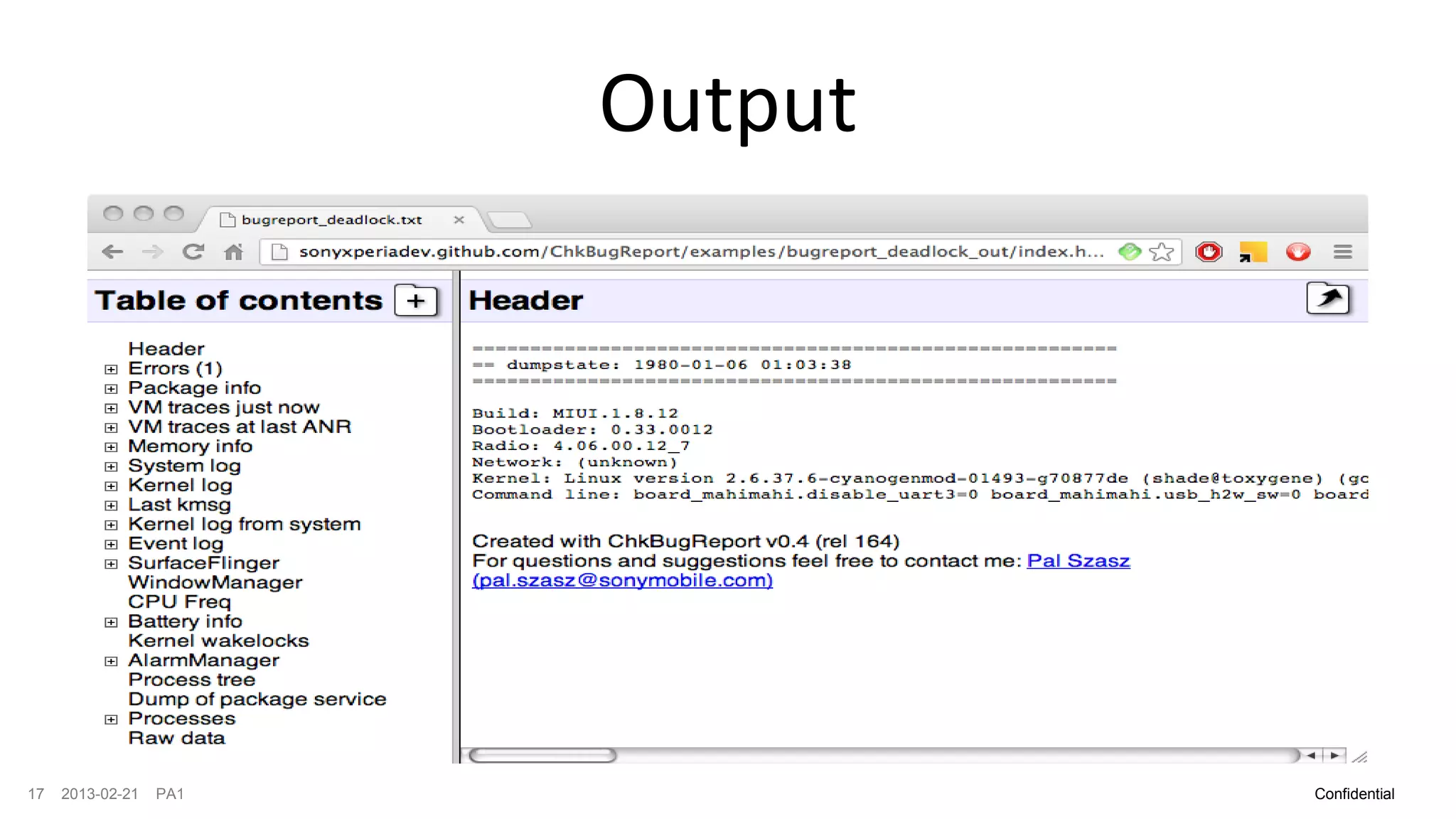The height and width of the screenshot is (819, 1456).
Task: Expand the Package info node
Action: tap(111, 388)
